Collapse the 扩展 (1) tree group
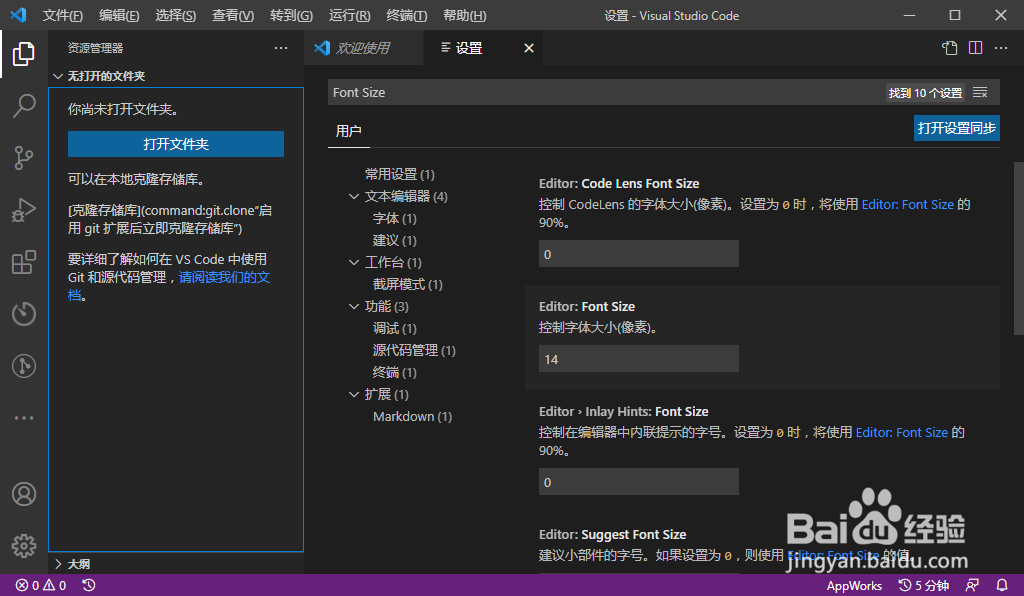 (353, 394)
